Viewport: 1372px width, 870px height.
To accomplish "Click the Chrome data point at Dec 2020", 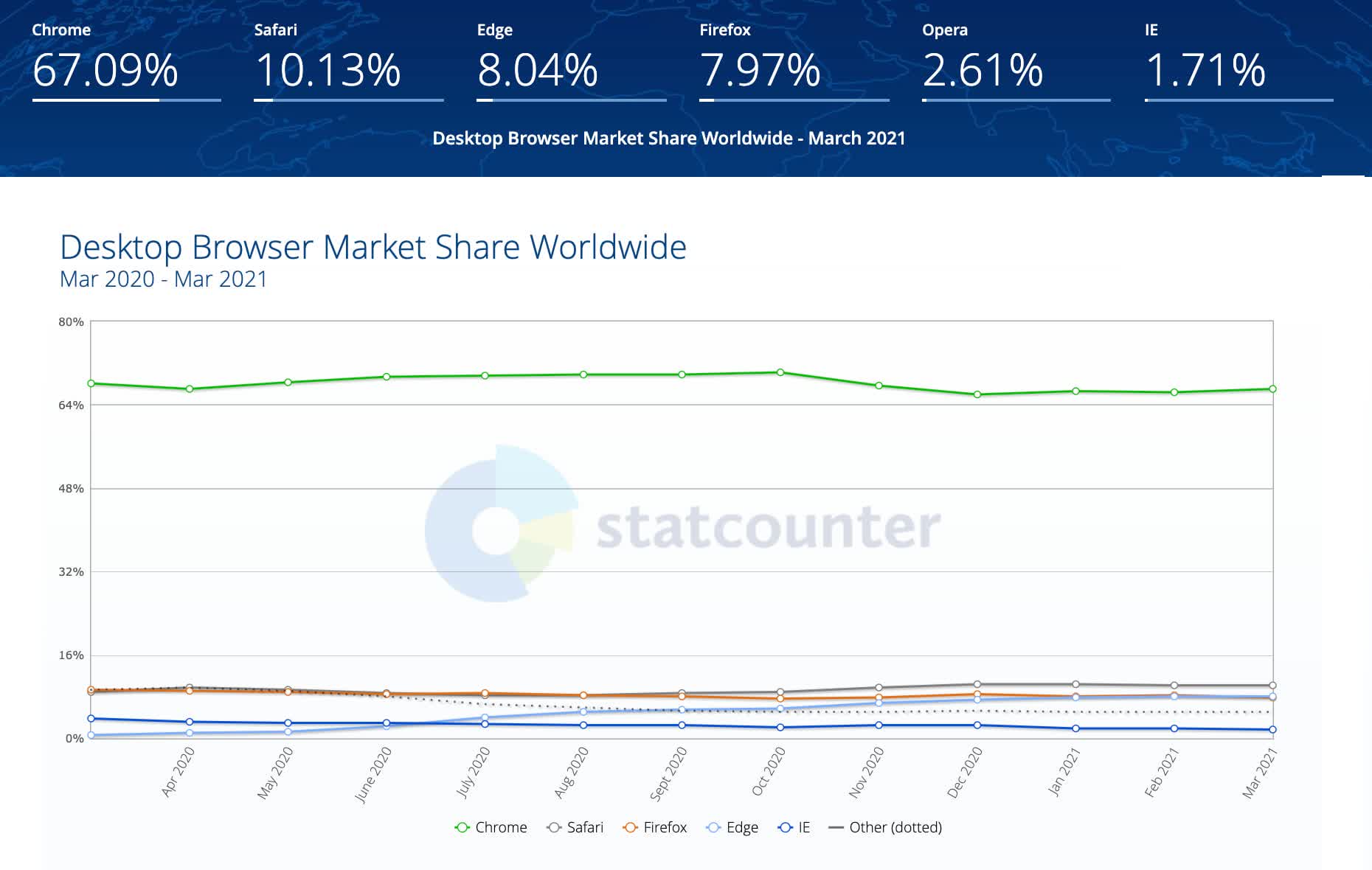I will tap(977, 394).
